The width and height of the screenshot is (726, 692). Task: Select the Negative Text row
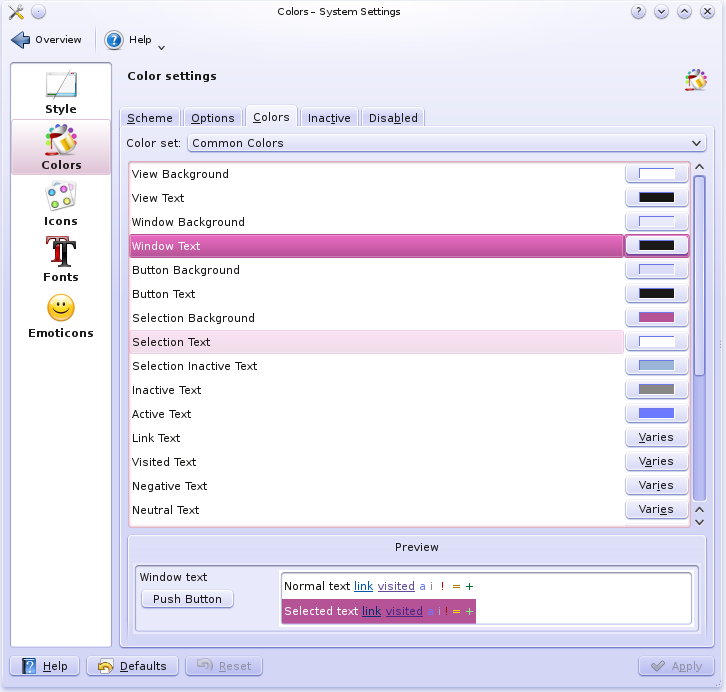click(376, 486)
